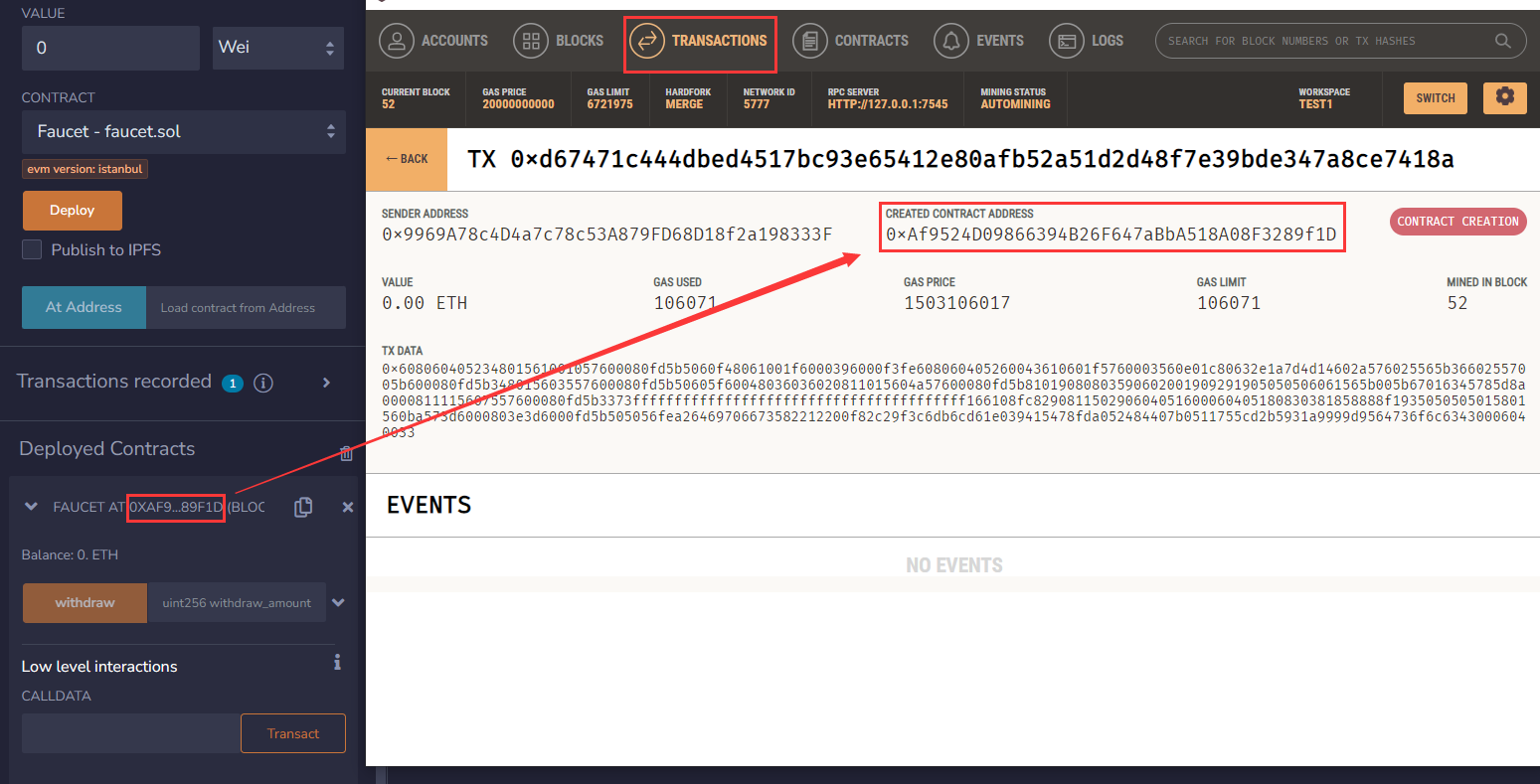1540x784 pixels.
Task: Open Low level interactions info icon
Action: (337, 663)
